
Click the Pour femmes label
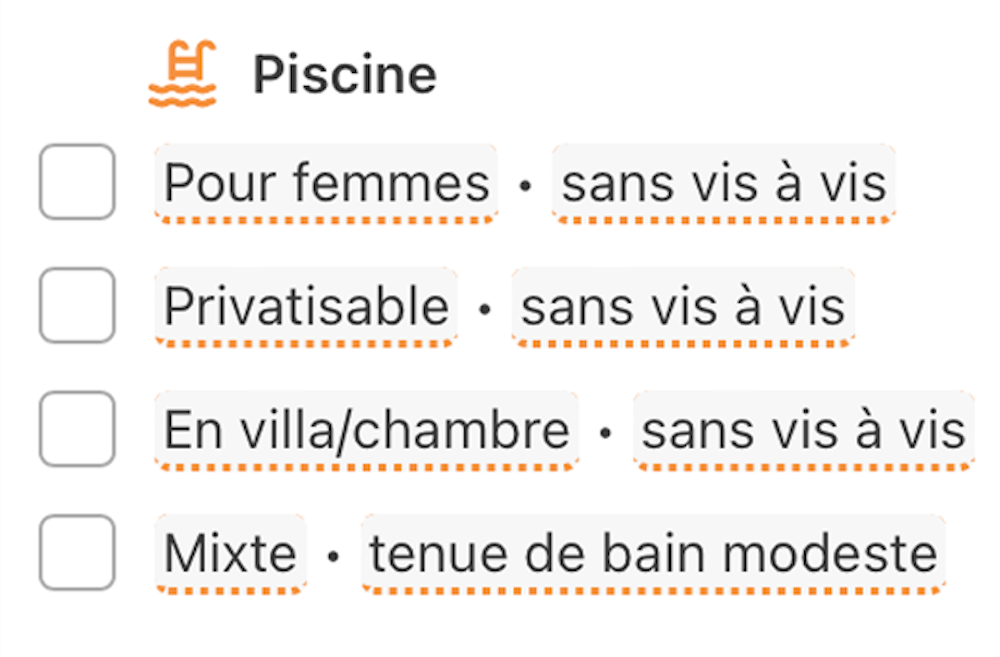click(326, 183)
